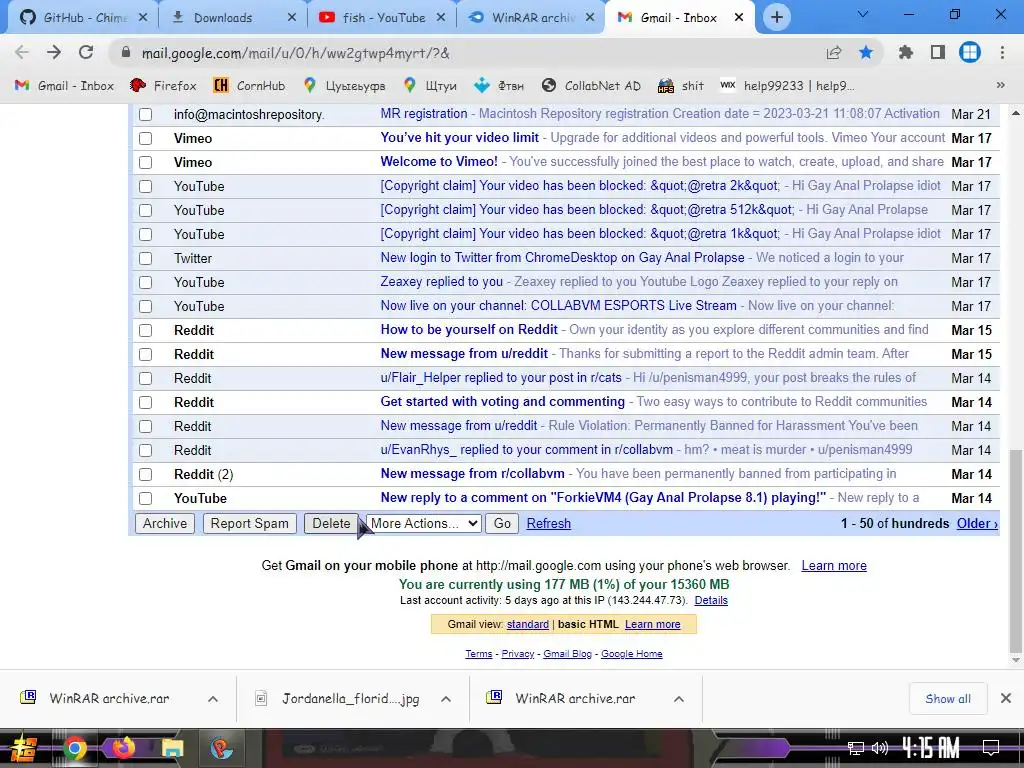Check the How to be yourself email
1024x768 pixels.
point(146,330)
